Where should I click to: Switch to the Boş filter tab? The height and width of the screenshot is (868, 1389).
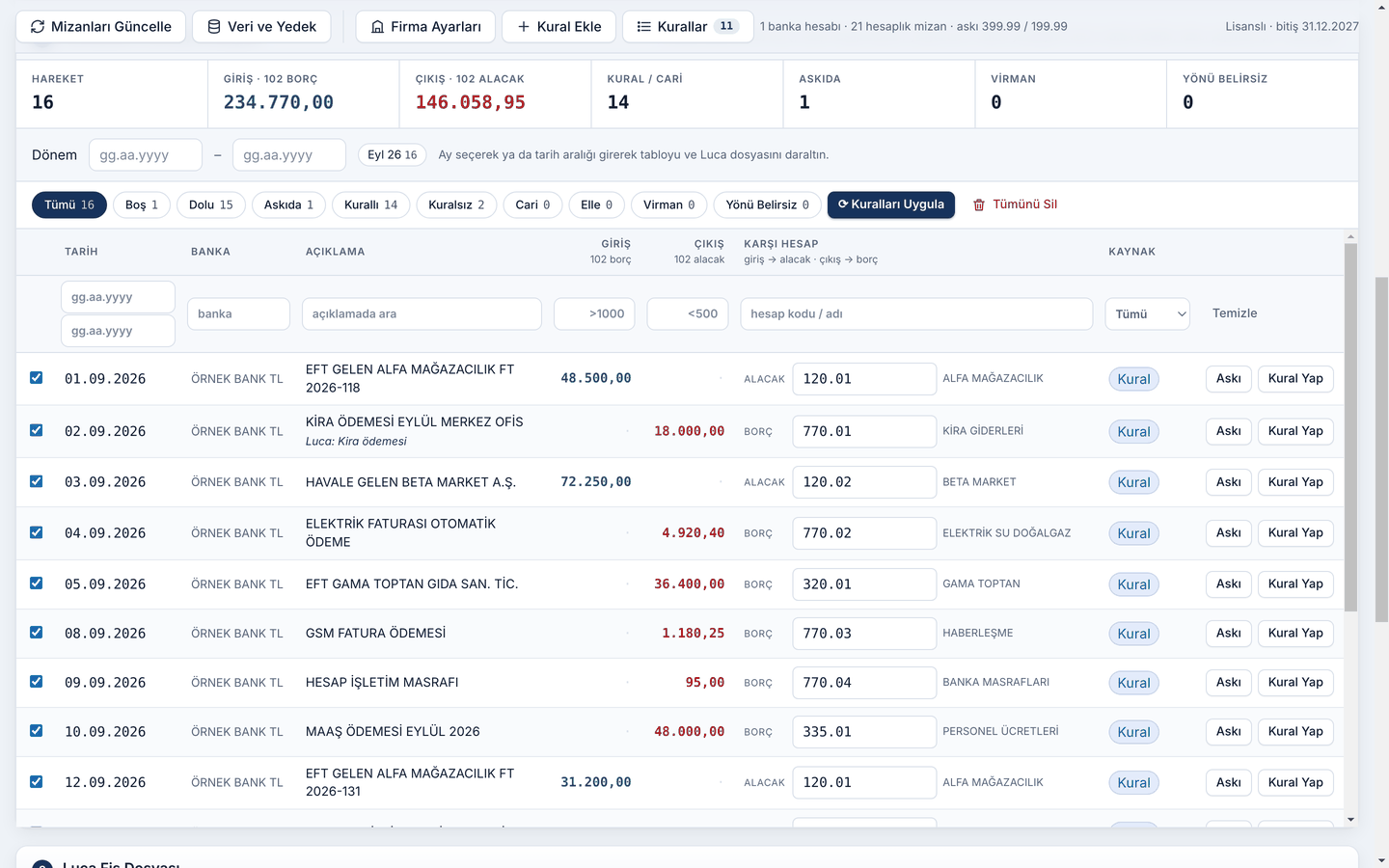click(142, 204)
